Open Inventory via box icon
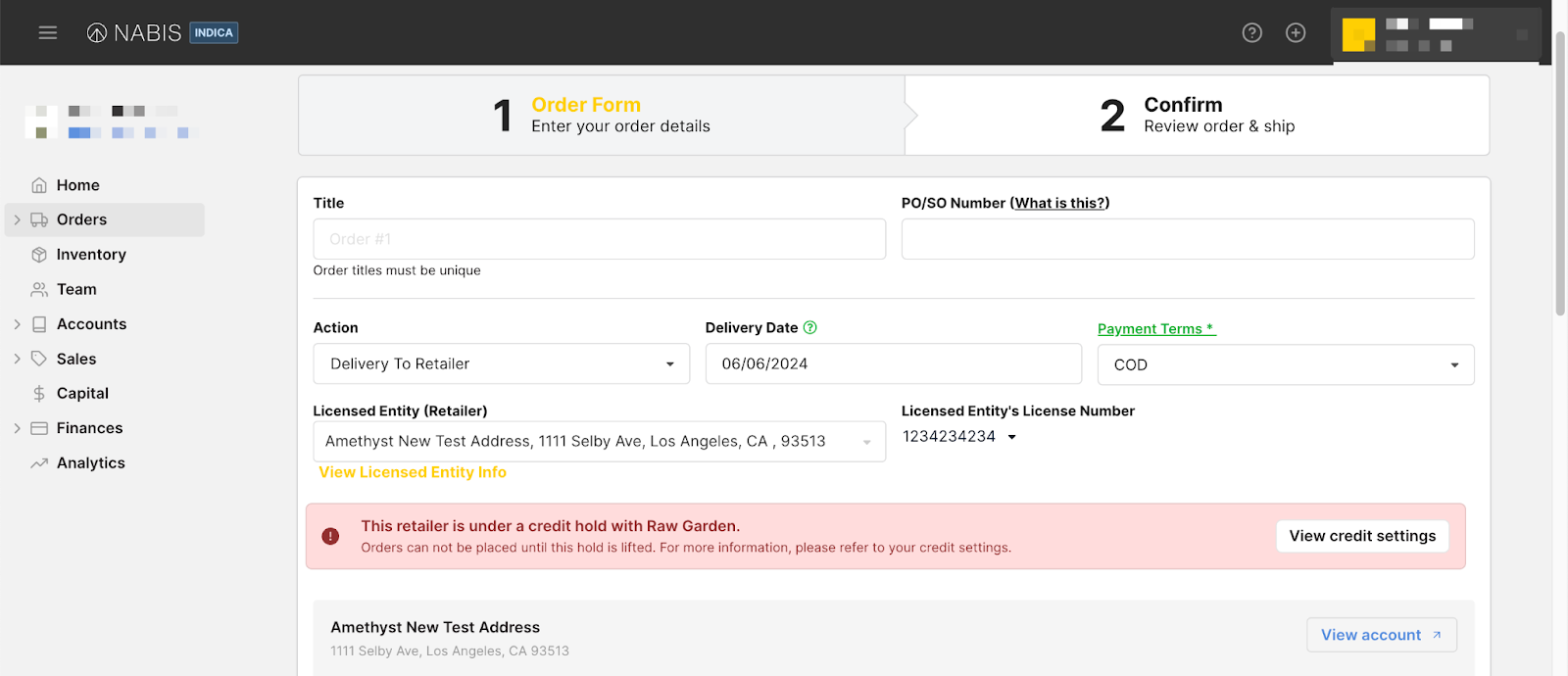Screen dimensions: 1568x676 (39, 255)
